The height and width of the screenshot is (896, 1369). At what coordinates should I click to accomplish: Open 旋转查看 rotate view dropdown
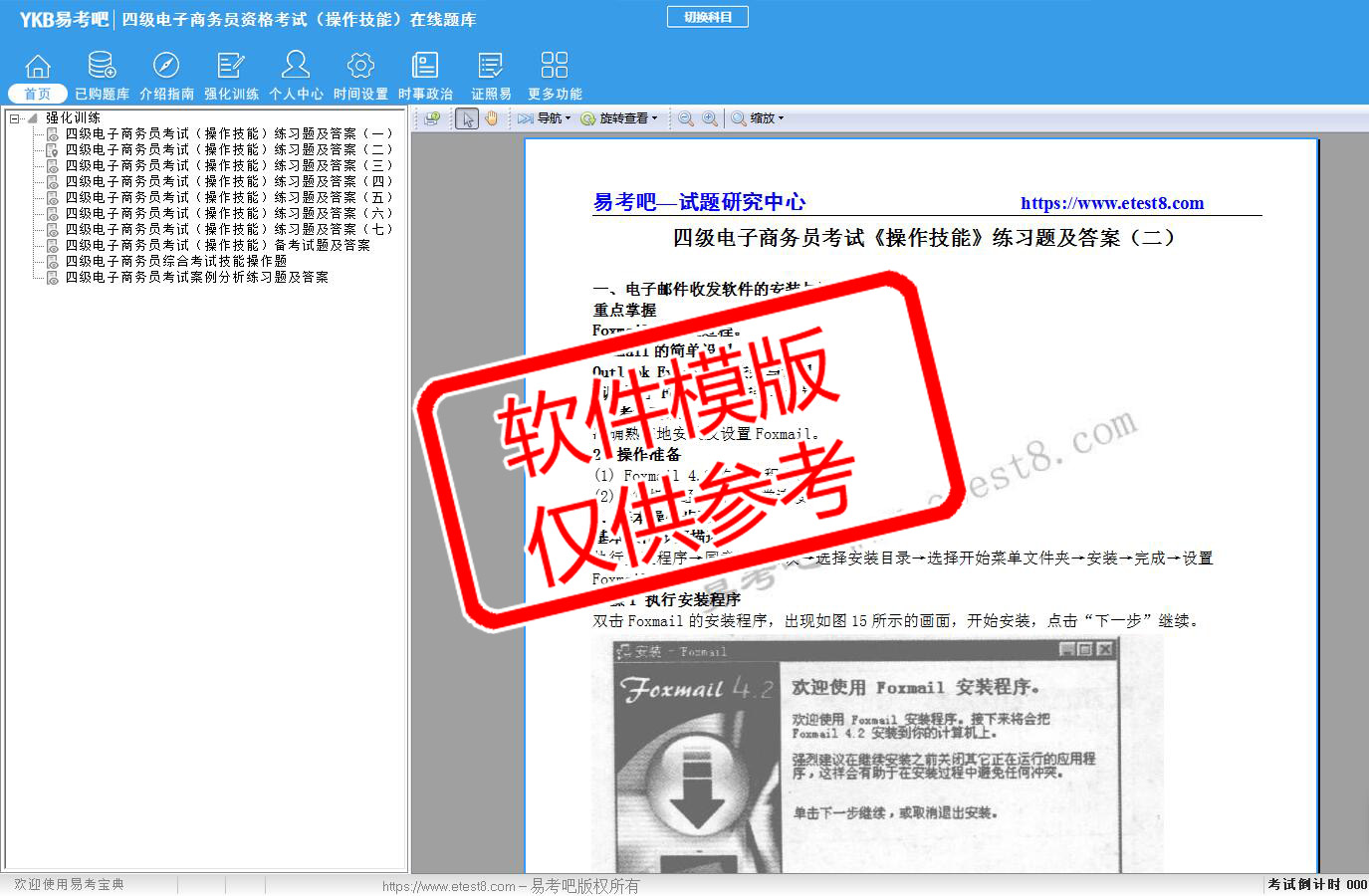pos(619,118)
